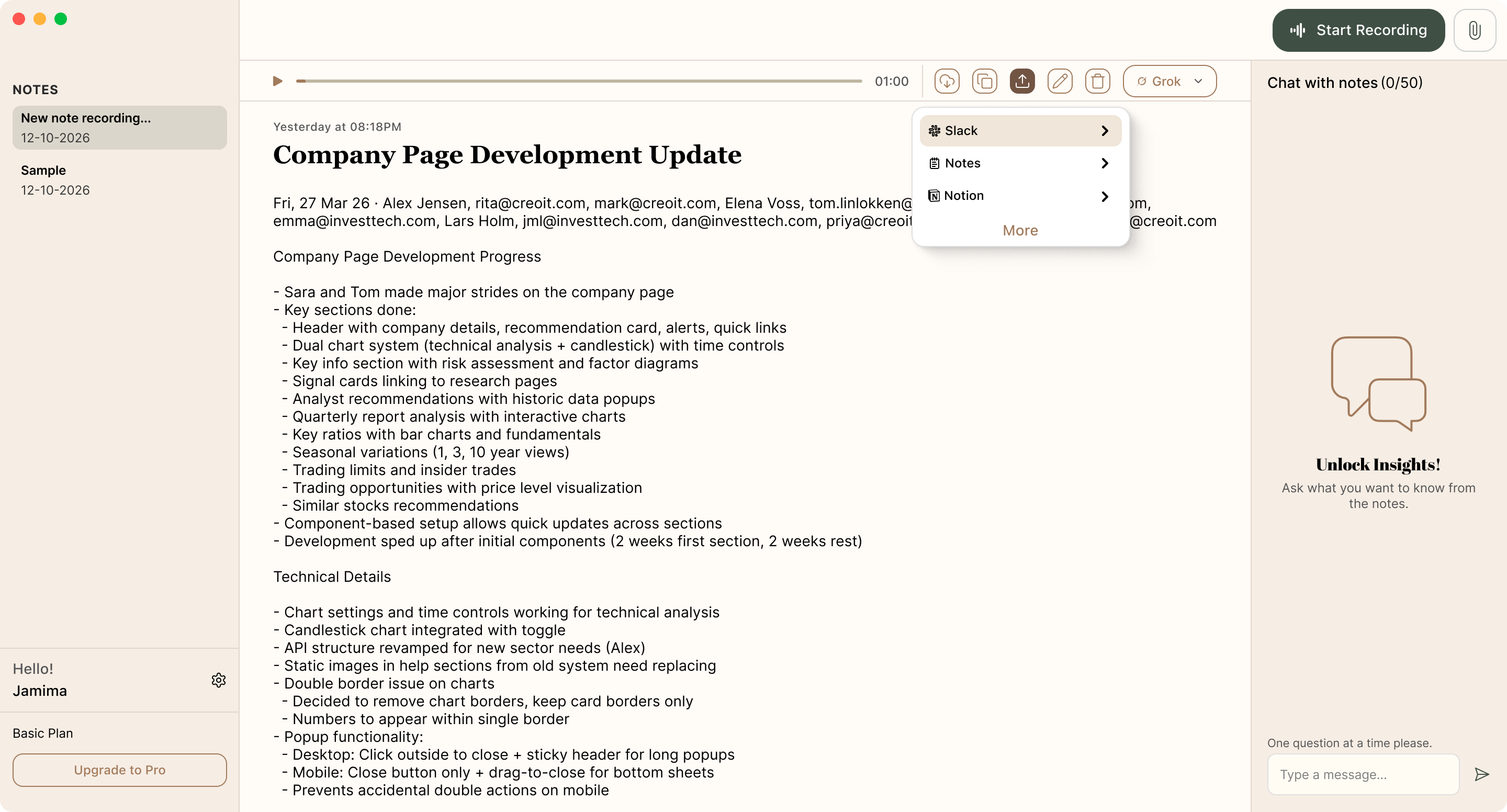Click the 'Technical Details' section heading

click(332, 577)
